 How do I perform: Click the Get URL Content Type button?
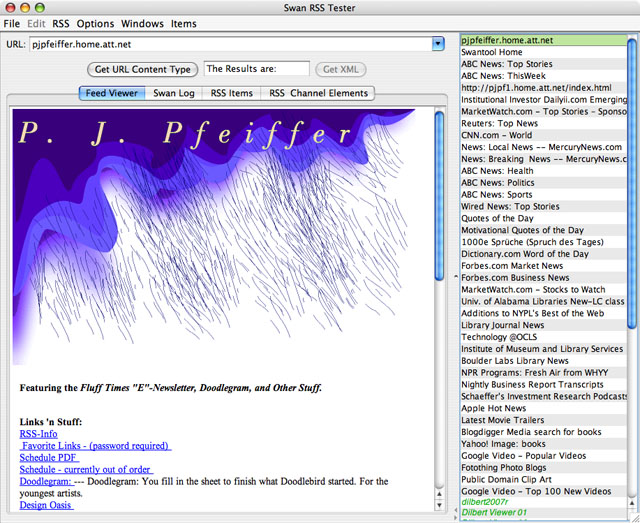[x=142, y=70]
